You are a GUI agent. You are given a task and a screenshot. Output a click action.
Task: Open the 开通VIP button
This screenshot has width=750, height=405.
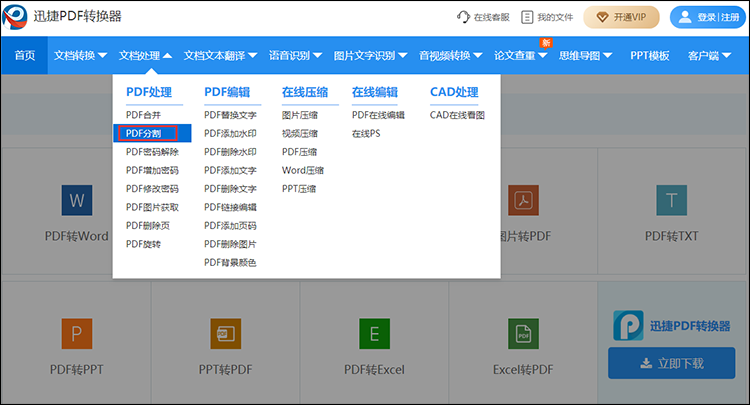click(621, 17)
